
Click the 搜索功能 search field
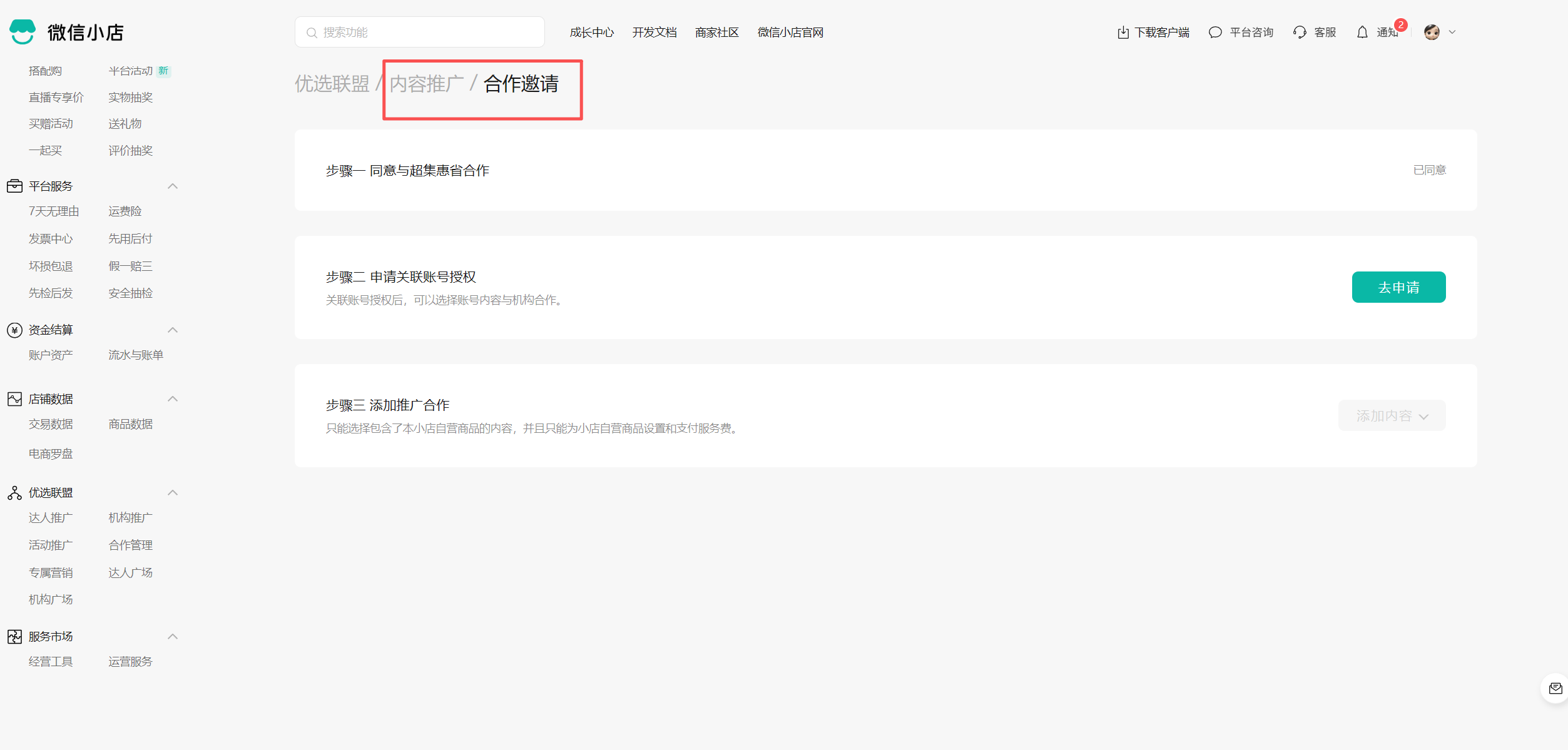[419, 33]
